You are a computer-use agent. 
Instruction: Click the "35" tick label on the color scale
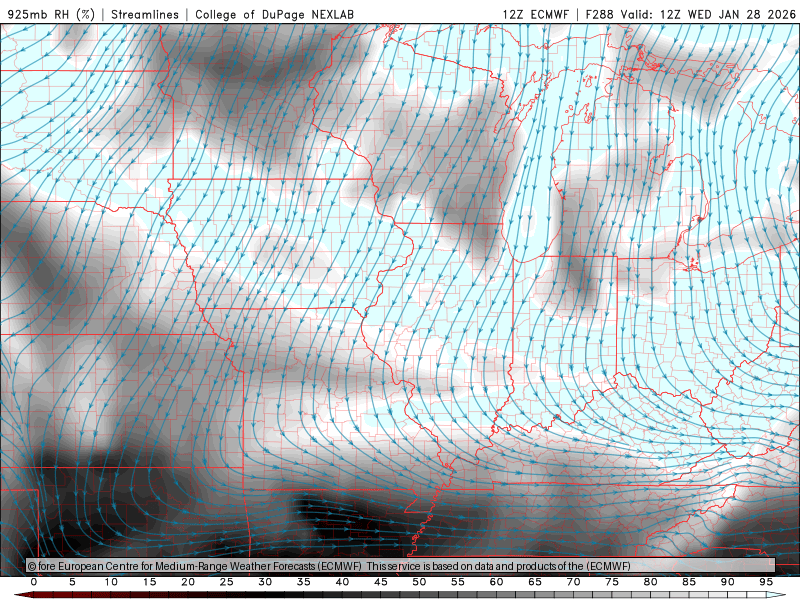coord(304,582)
